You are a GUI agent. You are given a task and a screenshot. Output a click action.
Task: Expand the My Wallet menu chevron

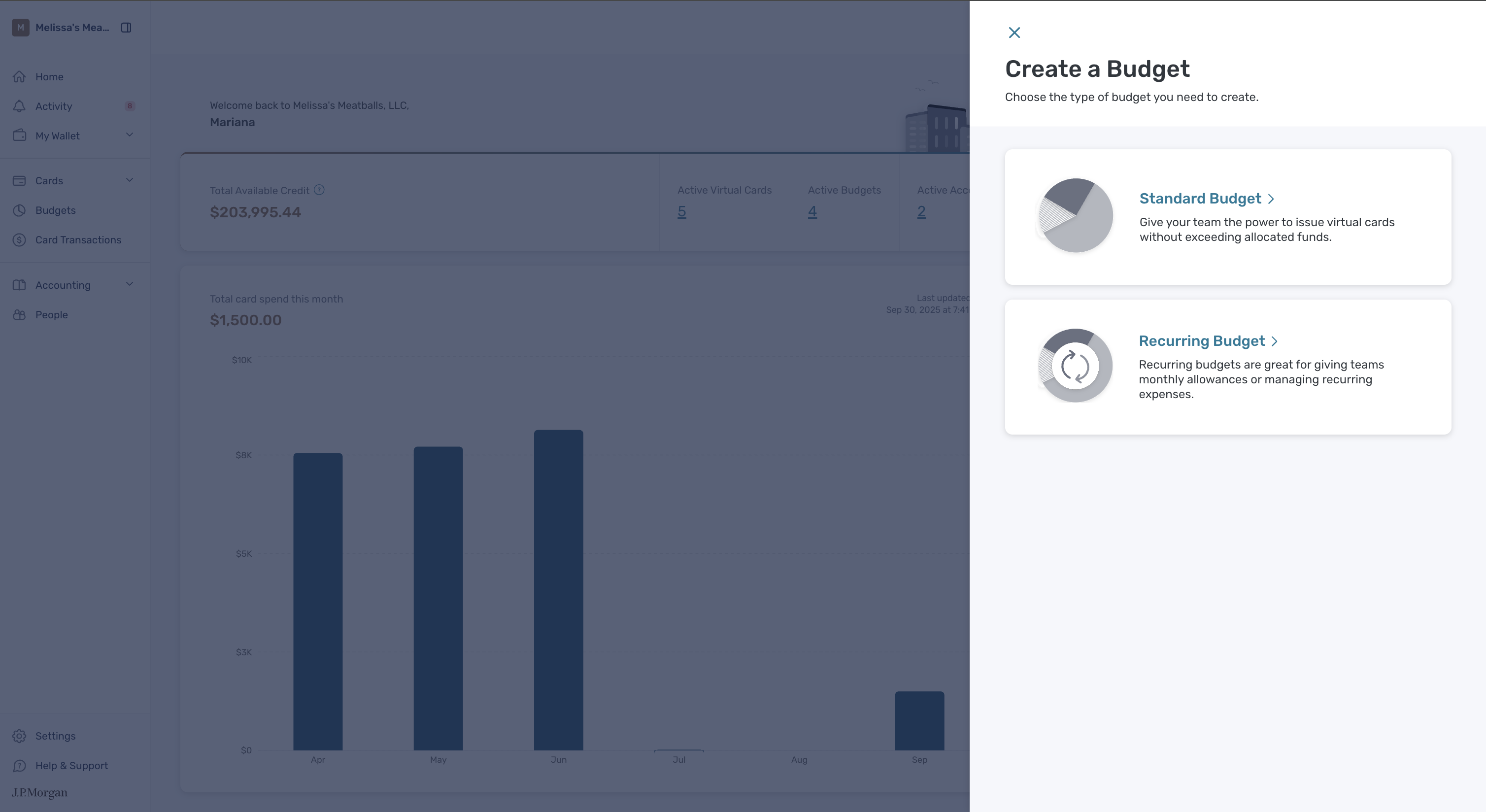130,135
